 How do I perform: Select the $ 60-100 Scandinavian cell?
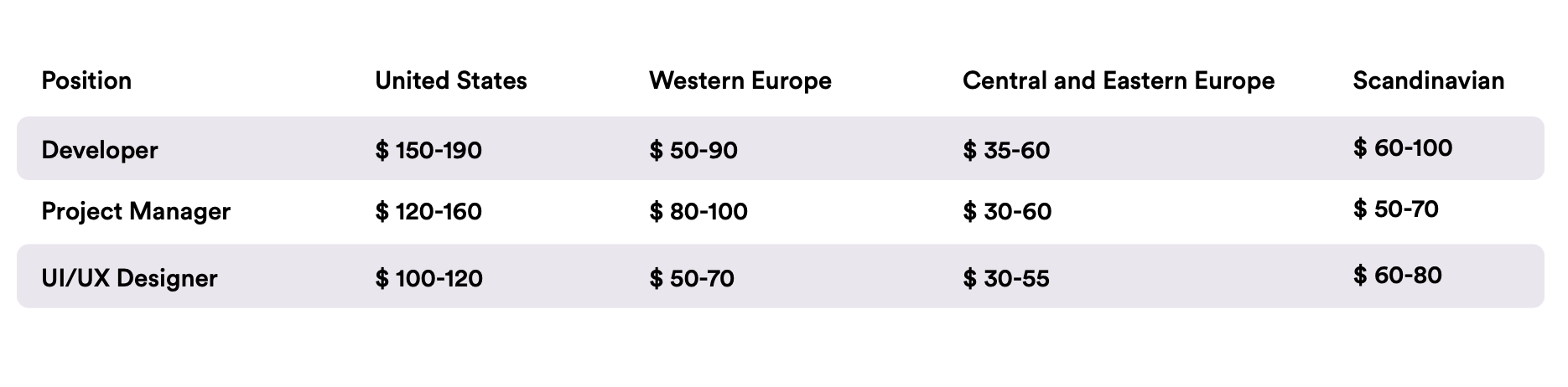click(1403, 148)
